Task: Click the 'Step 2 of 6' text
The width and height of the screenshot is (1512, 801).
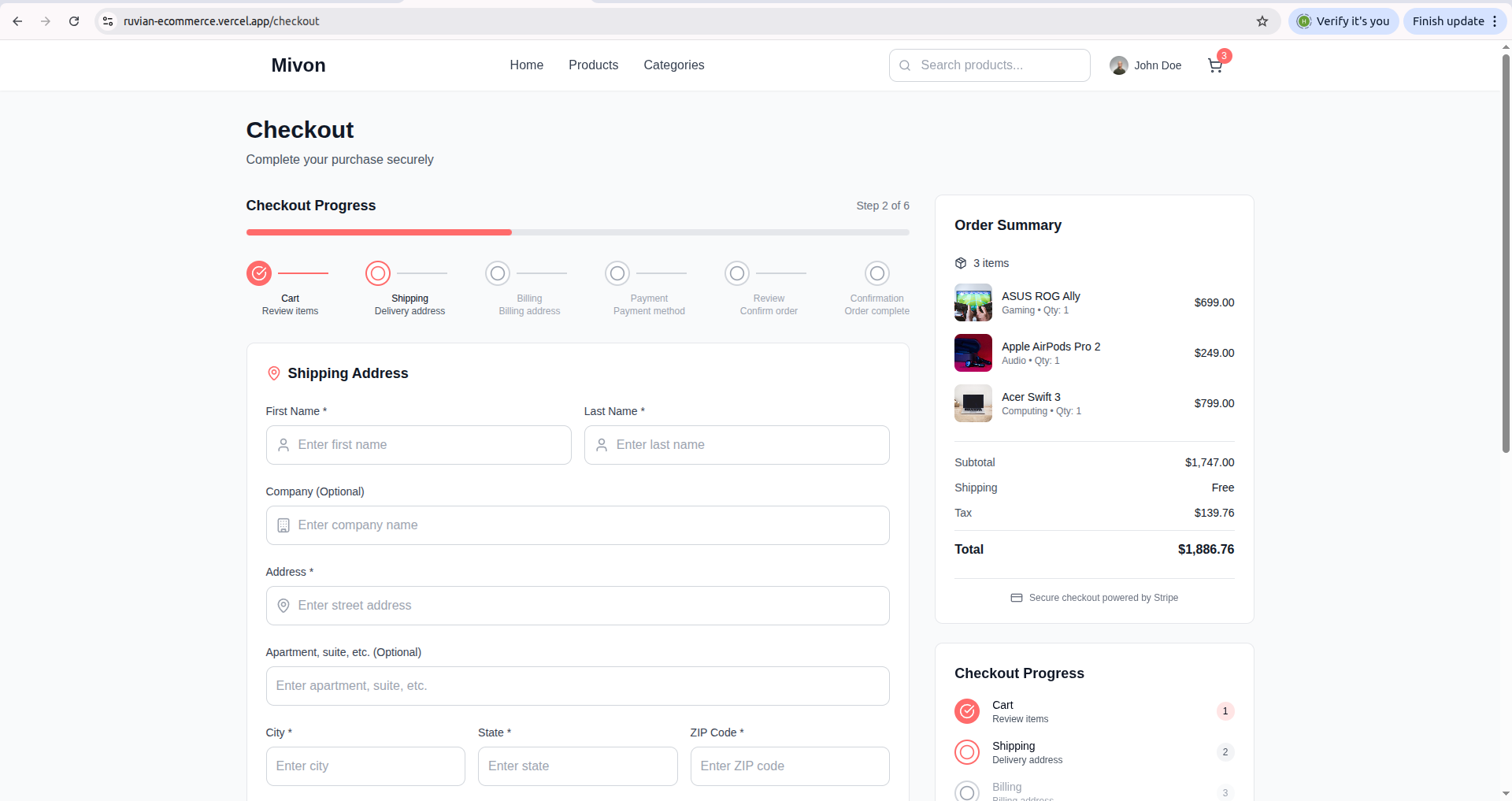Action: pos(883,206)
